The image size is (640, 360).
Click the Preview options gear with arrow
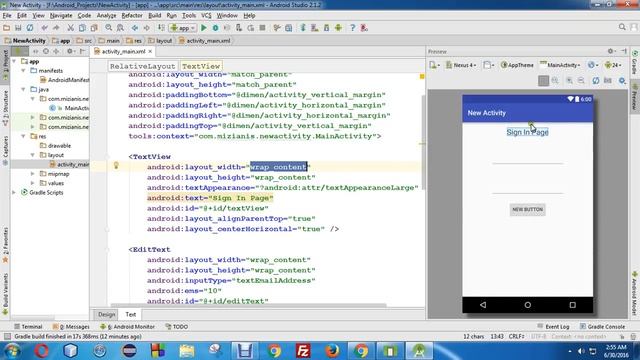click(x=622, y=81)
